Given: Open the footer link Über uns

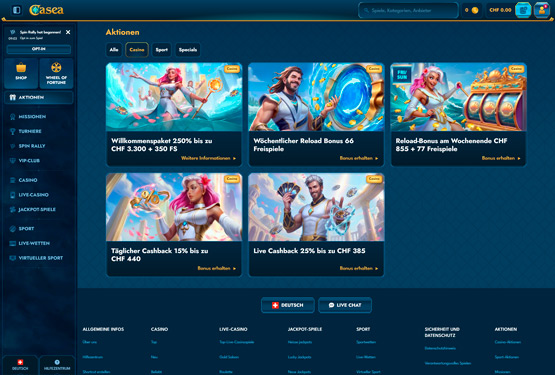Looking at the screenshot, I should 90,342.
